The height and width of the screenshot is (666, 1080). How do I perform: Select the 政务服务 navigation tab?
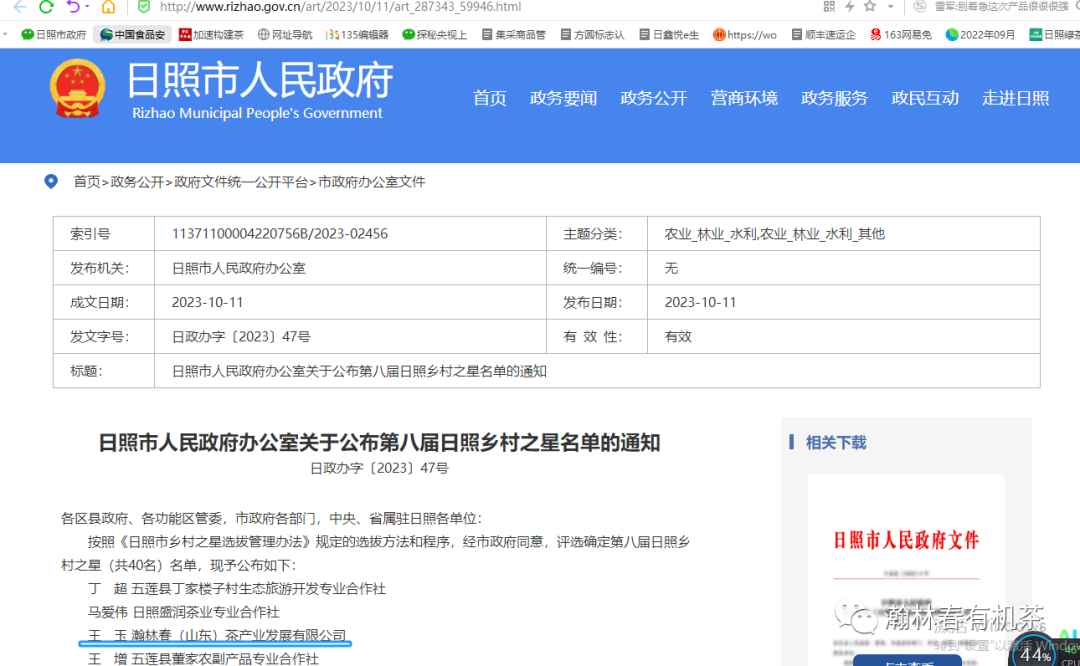pos(834,98)
